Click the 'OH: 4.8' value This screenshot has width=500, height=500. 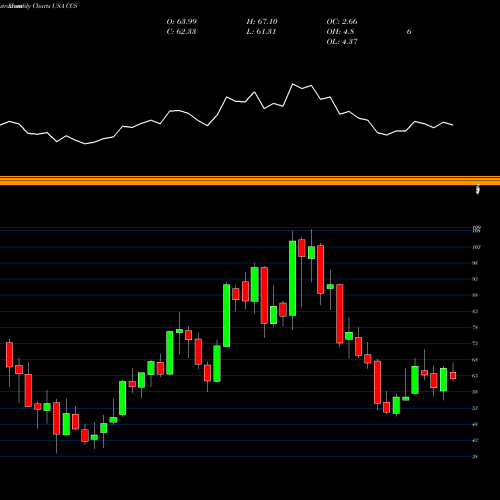tap(340, 32)
